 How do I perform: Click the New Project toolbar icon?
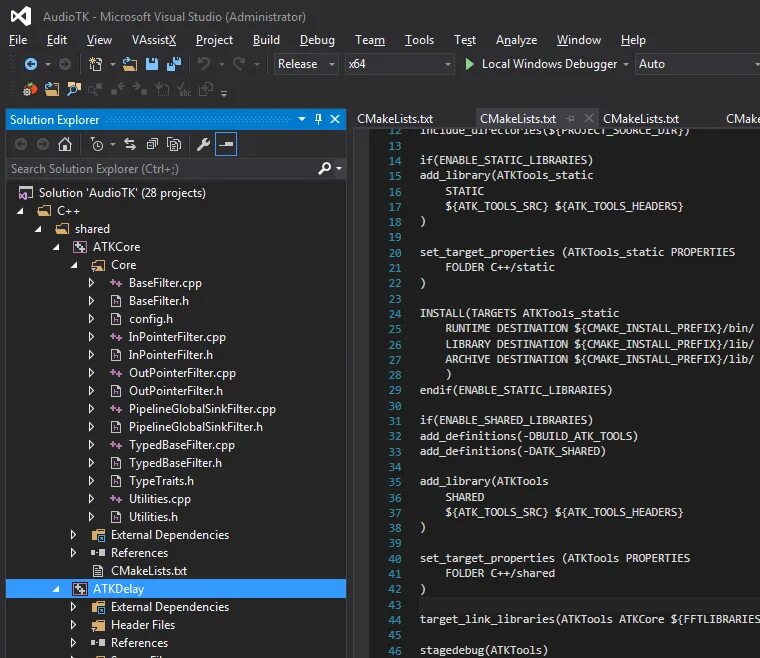point(95,64)
